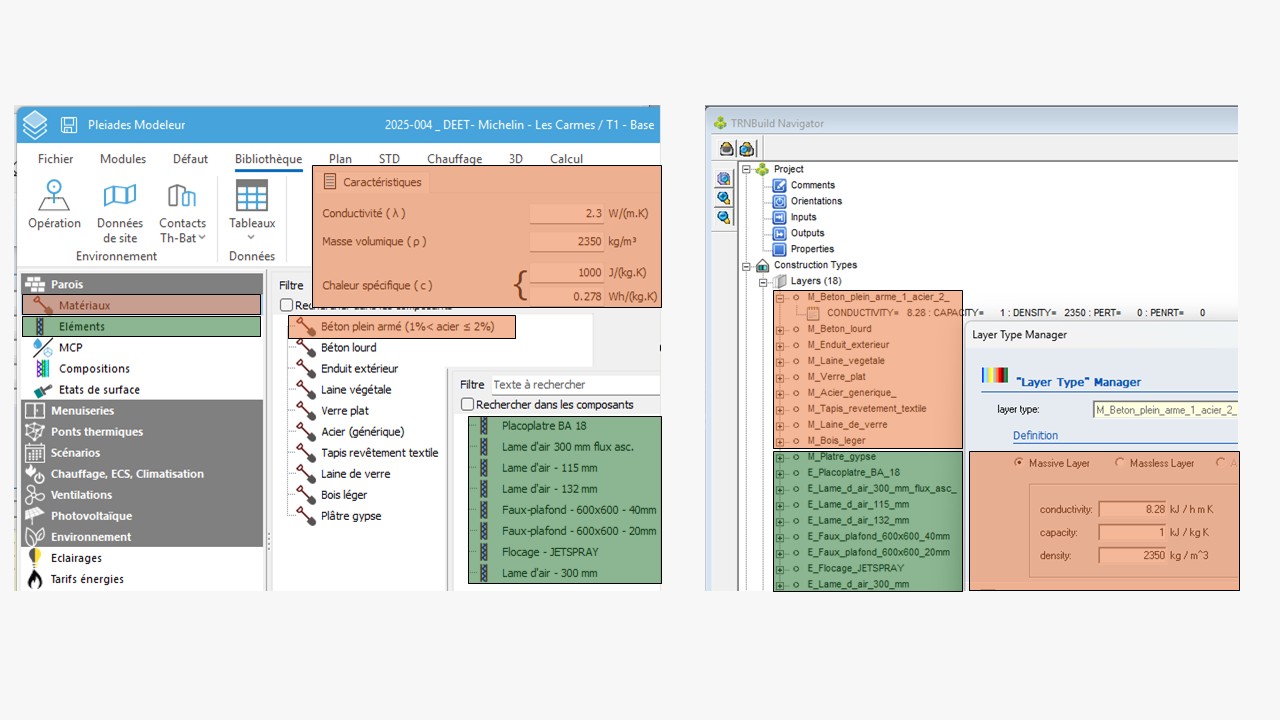Open the Eclairages lightbulb entry

[x=35, y=558]
